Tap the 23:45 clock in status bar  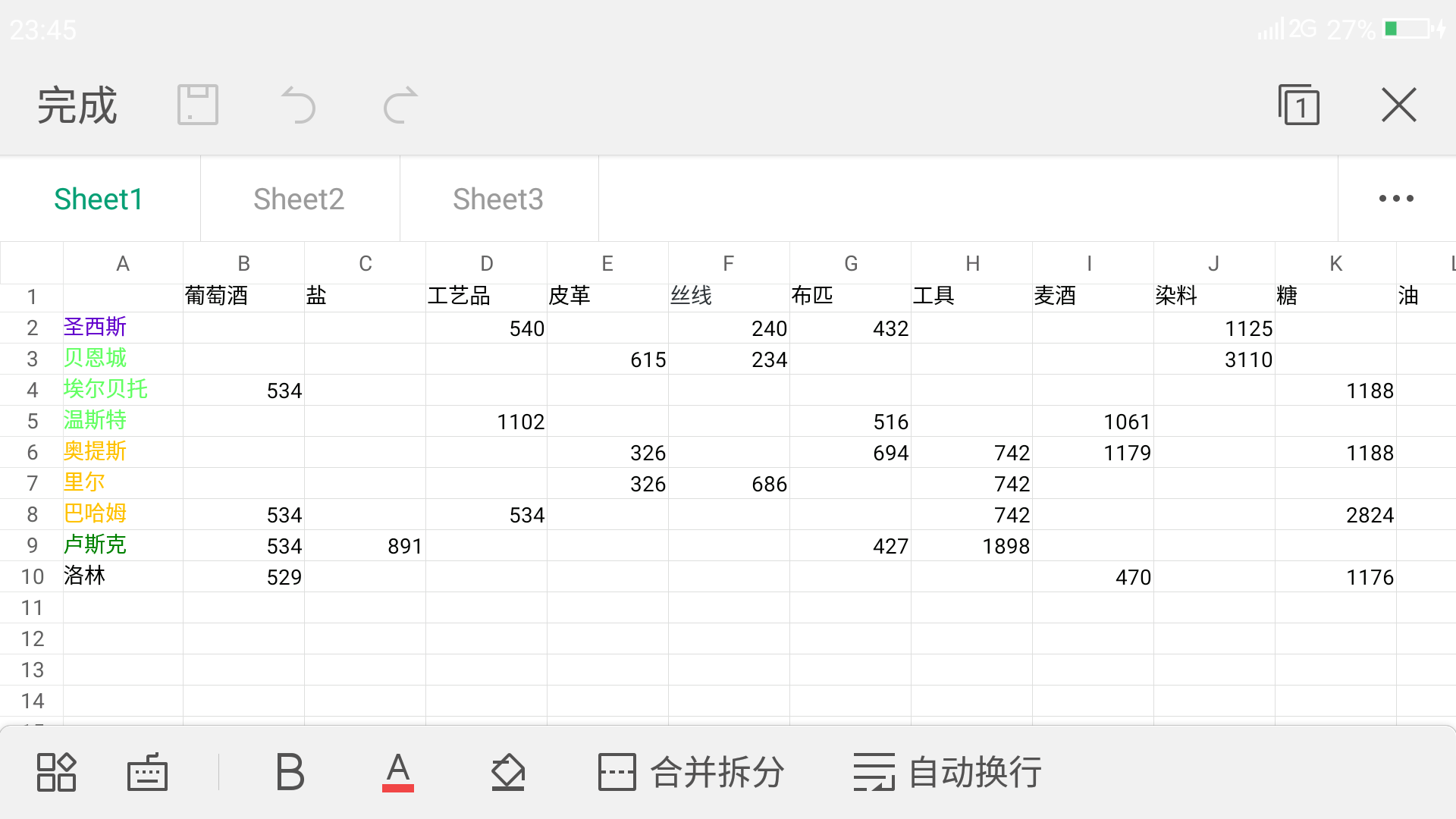pos(43,30)
